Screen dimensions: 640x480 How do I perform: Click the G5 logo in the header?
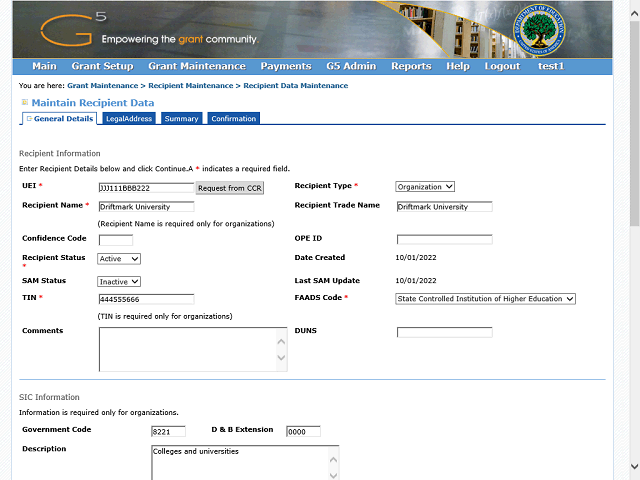pos(73,29)
